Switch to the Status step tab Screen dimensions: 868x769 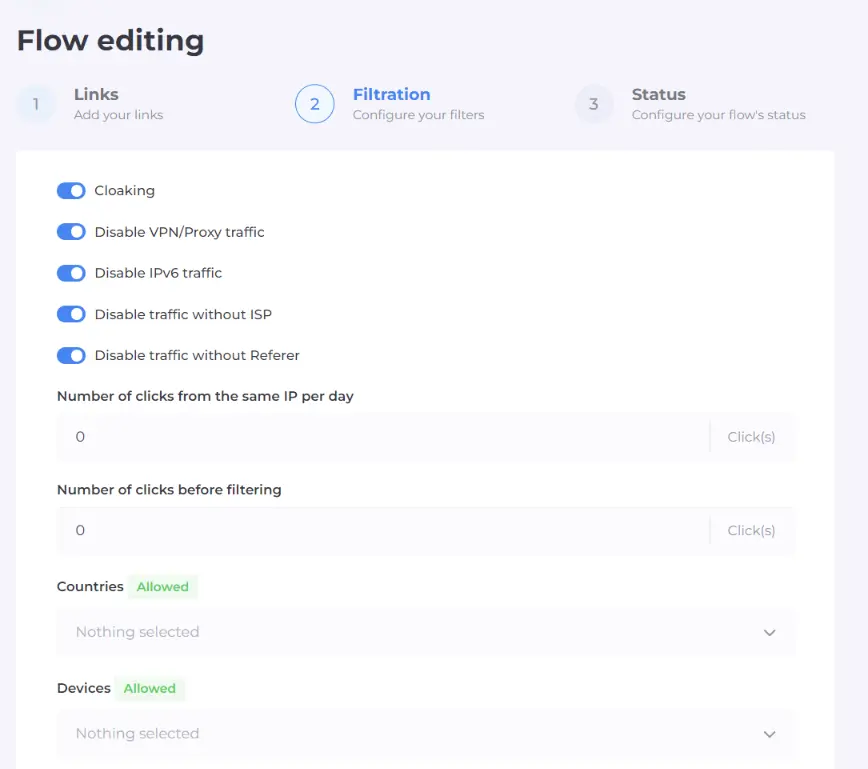pyautogui.click(x=658, y=95)
